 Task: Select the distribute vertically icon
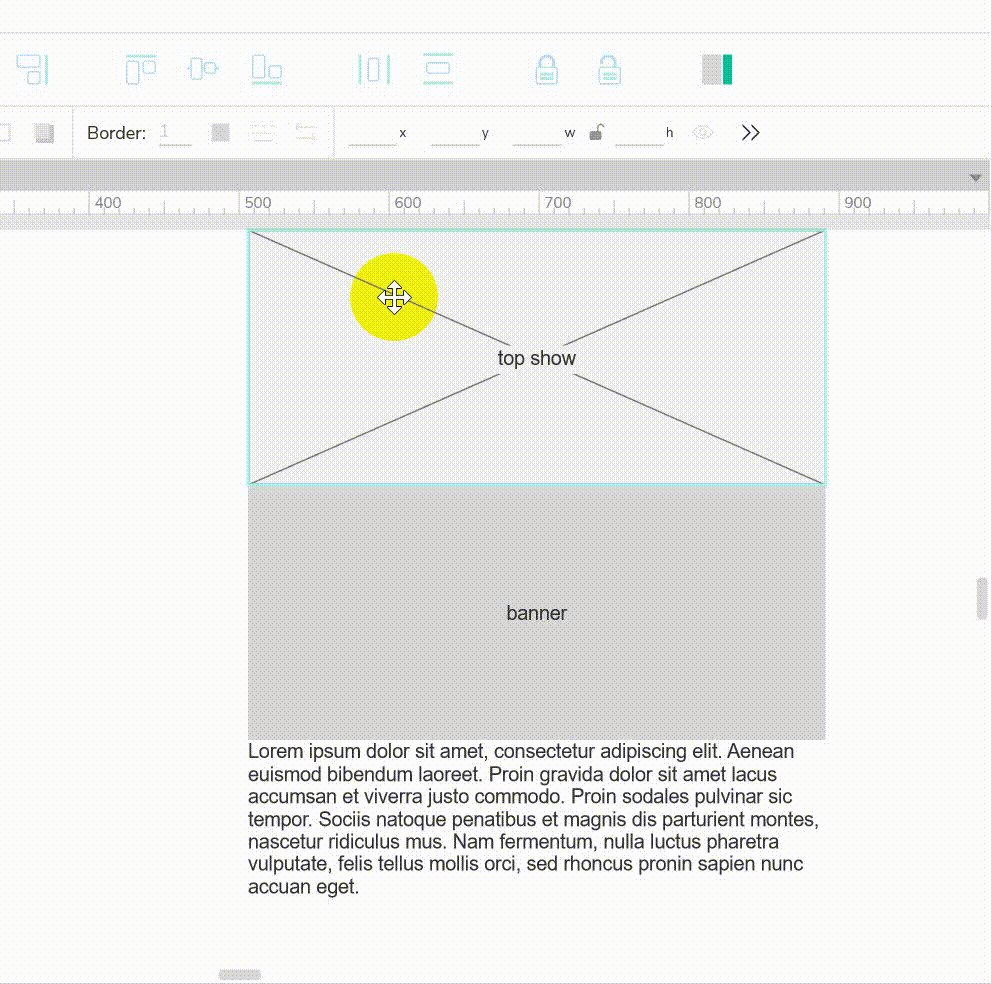[440, 68]
